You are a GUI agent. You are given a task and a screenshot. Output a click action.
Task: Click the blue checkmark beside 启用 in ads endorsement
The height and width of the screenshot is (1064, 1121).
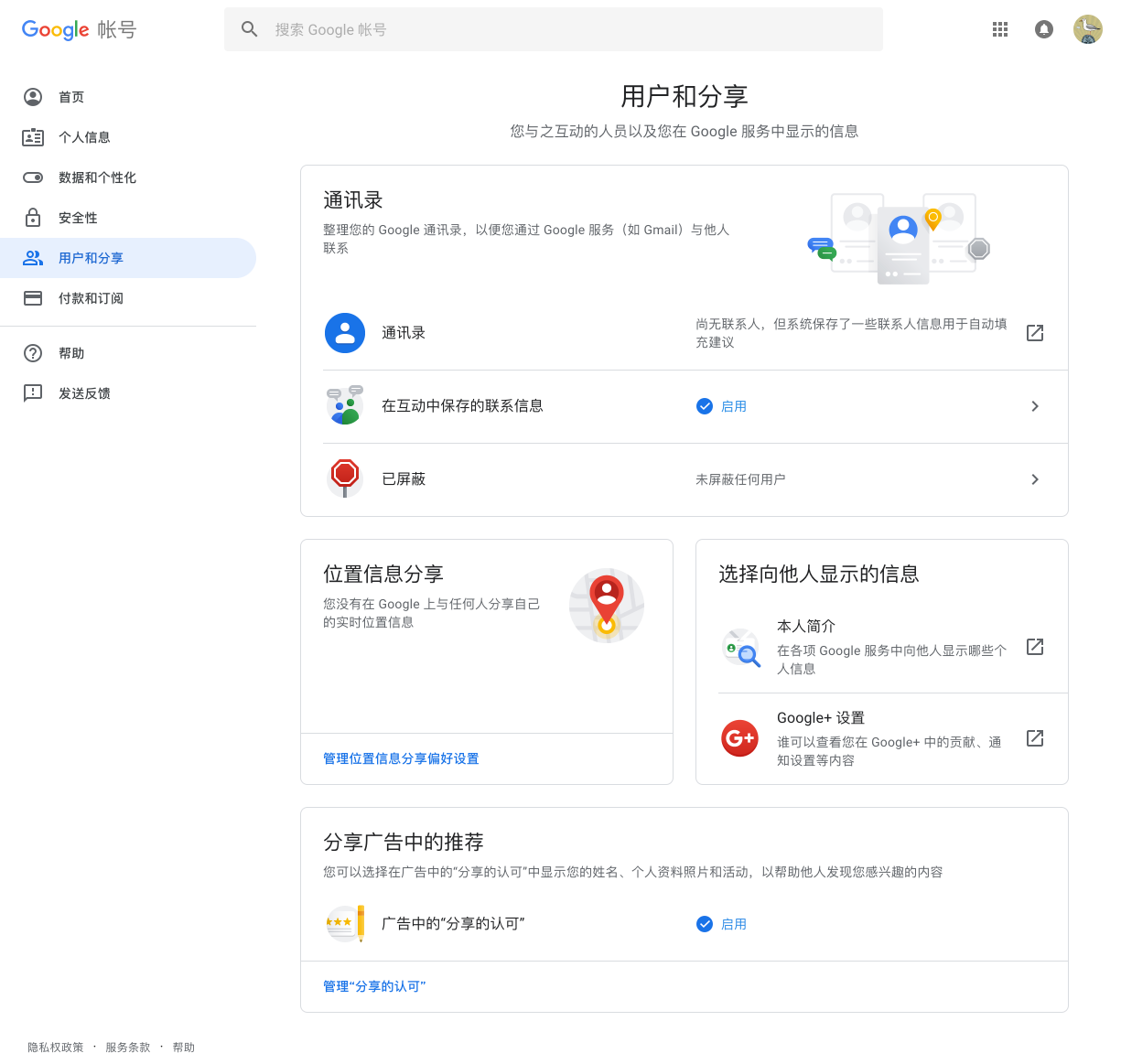705,924
